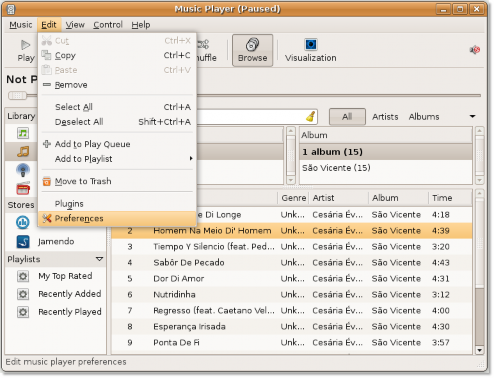
Task: Open the View menu
Action: click(x=75, y=25)
